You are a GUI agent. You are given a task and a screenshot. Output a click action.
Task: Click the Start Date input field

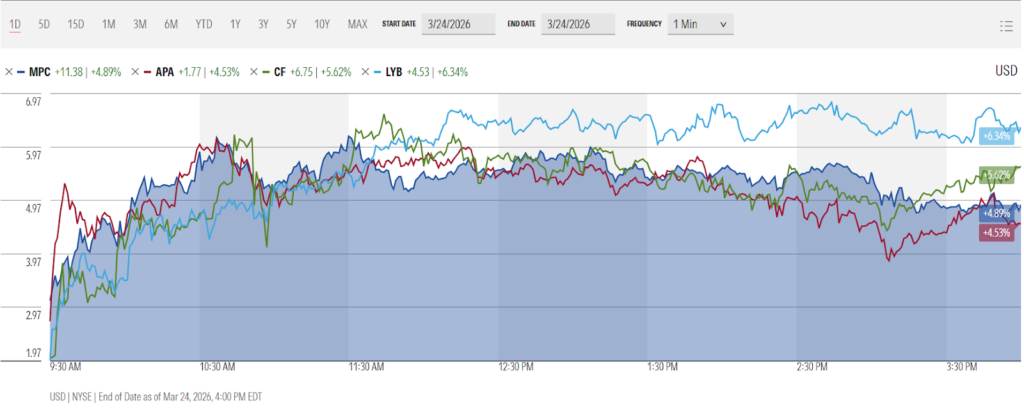pos(458,23)
